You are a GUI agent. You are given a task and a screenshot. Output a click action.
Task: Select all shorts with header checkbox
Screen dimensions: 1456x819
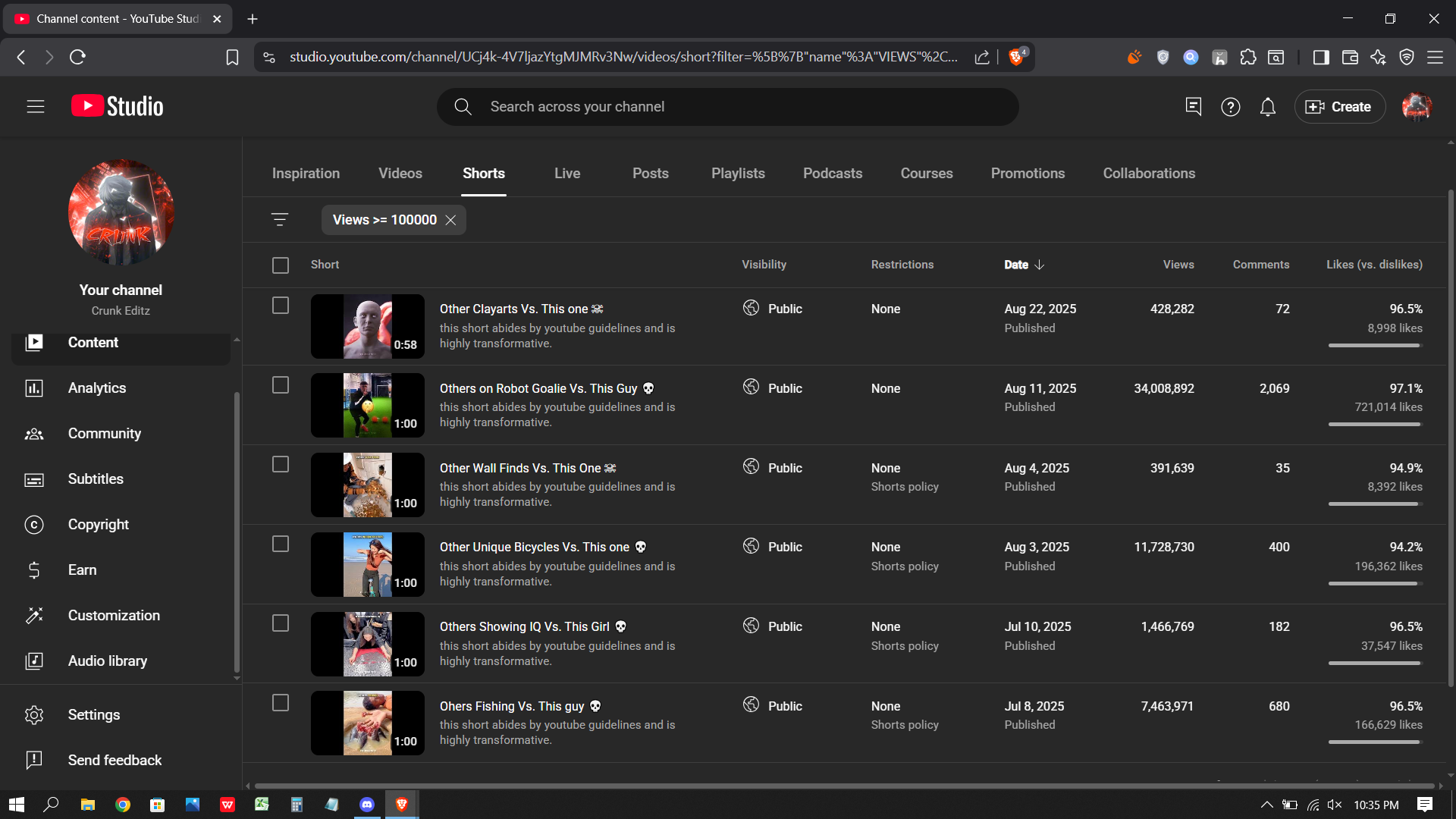click(x=281, y=265)
